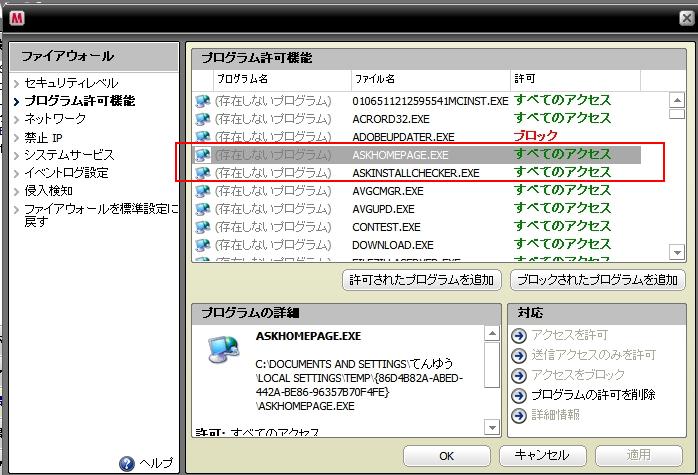Click program icon beside ASKINSTALLCHECKER.EXE
This screenshot has height=475, width=698.
pos(203,173)
